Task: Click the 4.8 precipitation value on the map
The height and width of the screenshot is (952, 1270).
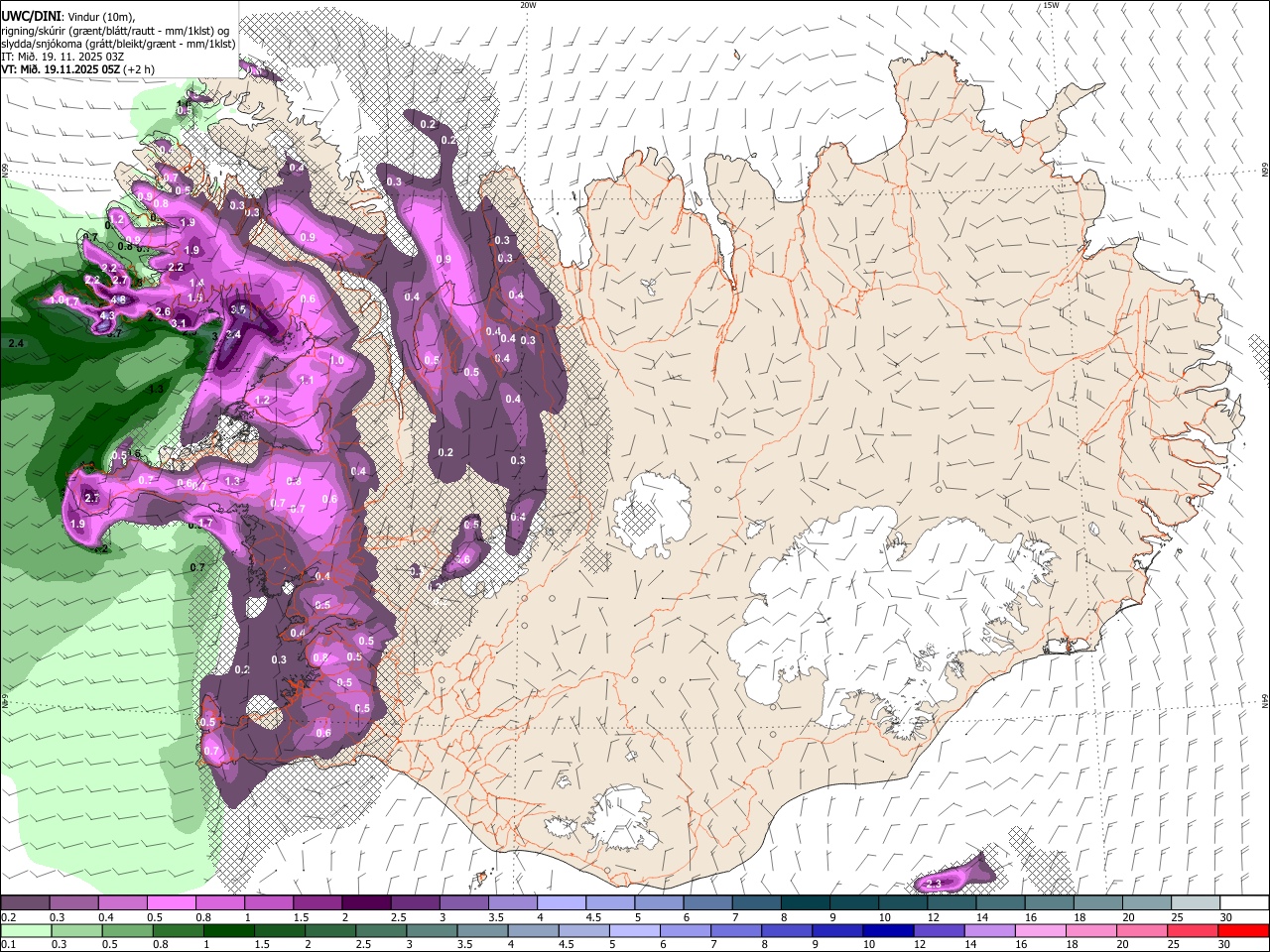Action: (118, 299)
